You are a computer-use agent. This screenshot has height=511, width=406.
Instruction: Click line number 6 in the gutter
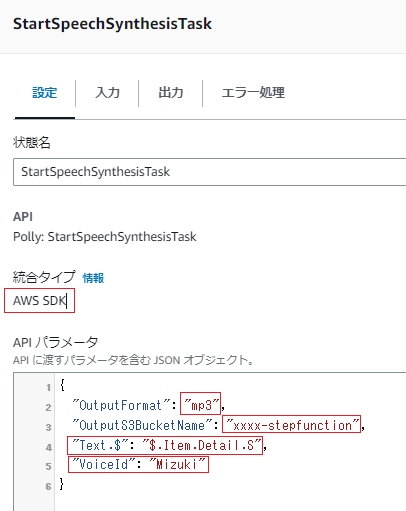click(49, 486)
